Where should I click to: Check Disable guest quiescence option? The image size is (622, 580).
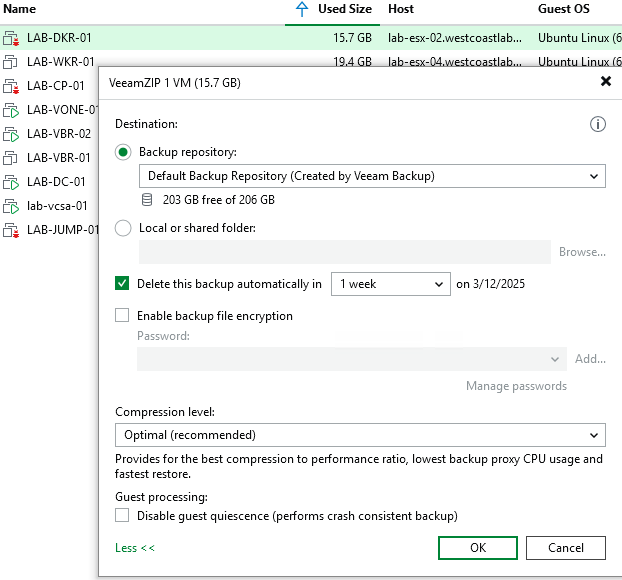123,516
